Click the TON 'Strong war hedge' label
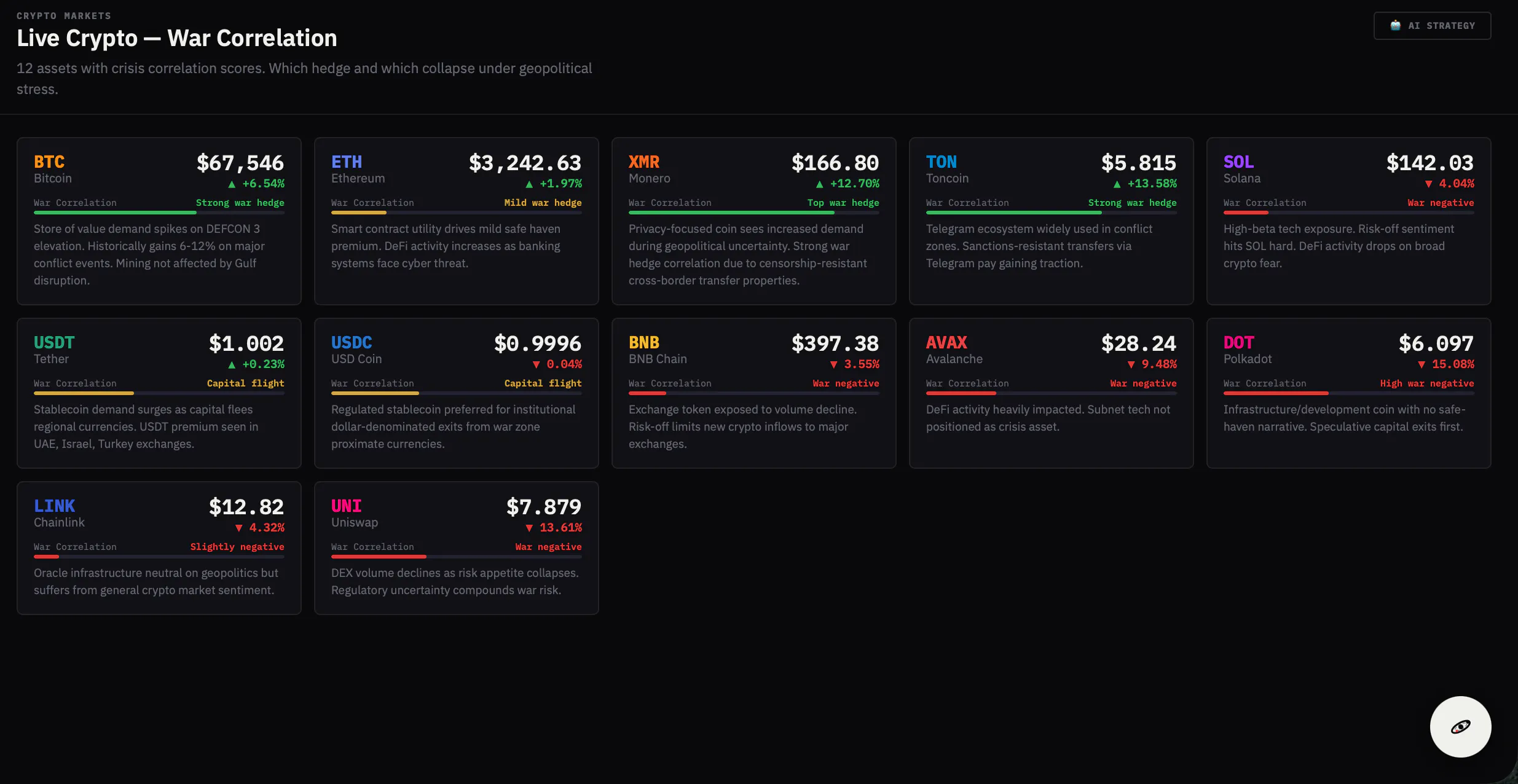1518x784 pixels. (x=1133, y=203)
